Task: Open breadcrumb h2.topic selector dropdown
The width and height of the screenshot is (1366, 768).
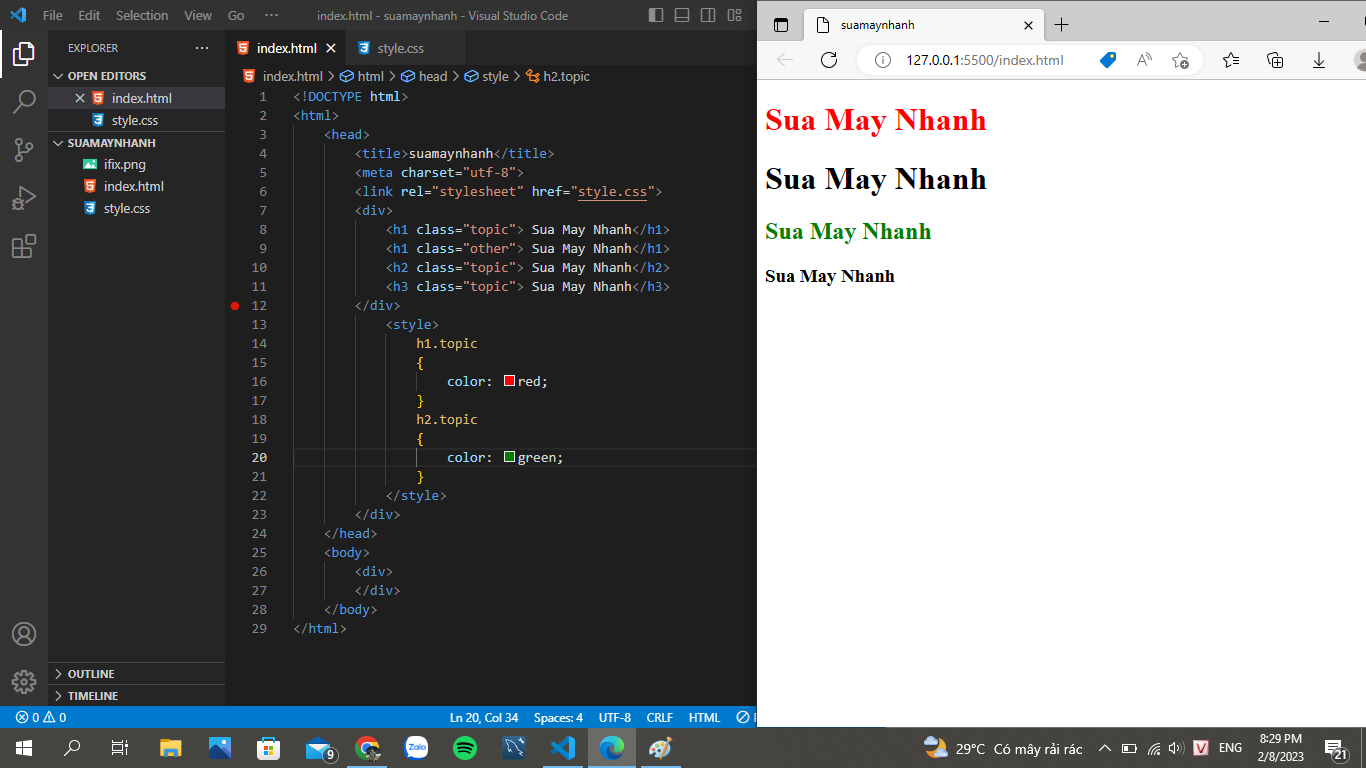Action: [x=557, y=76]
